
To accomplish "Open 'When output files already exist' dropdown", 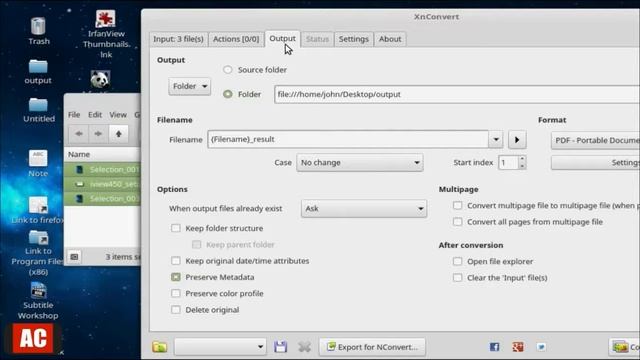I will pyautogui.click(x=364, y=209).
